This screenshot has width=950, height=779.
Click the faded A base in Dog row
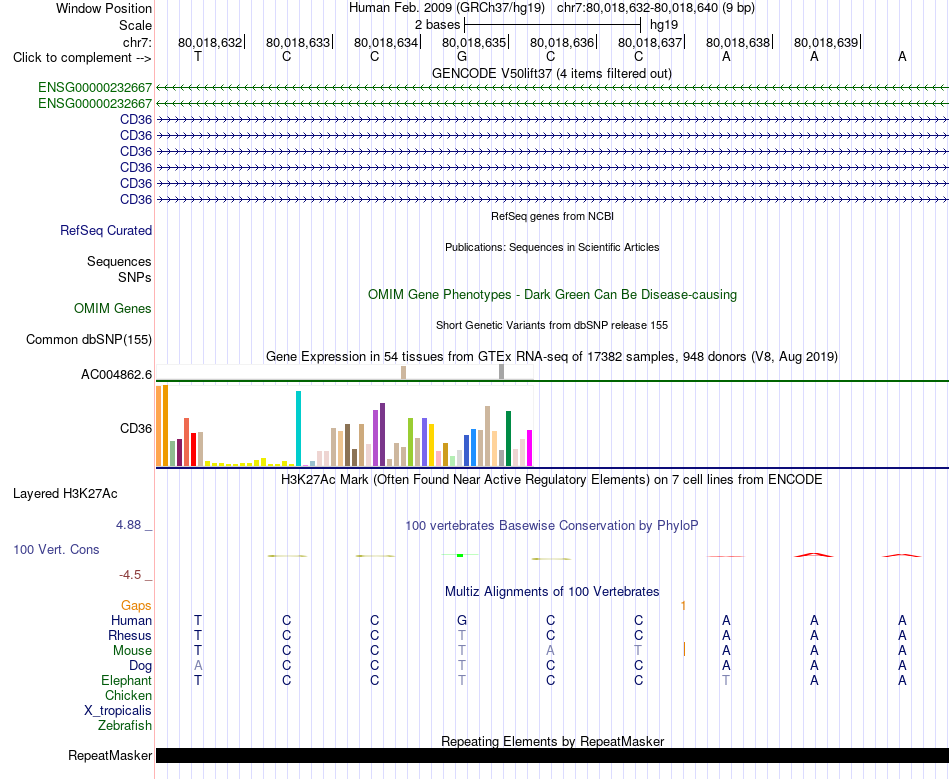tap(198, 665)
